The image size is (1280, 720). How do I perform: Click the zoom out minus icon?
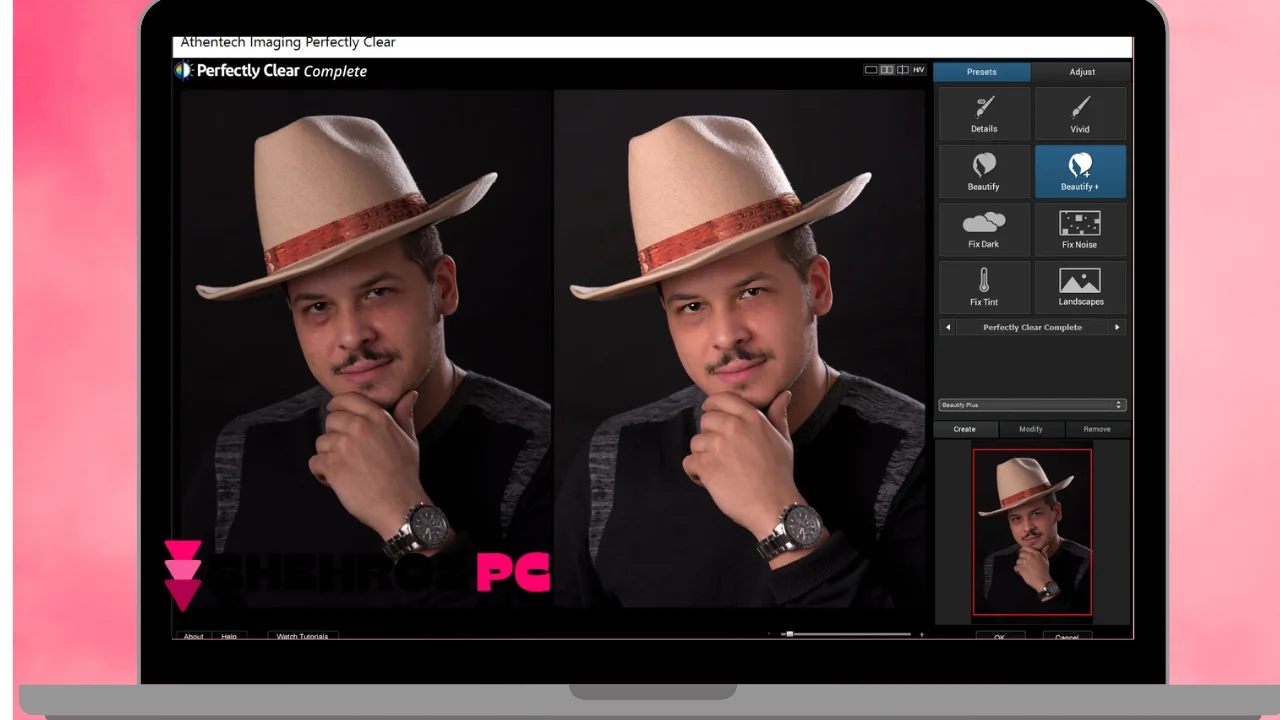click(769, 634)
